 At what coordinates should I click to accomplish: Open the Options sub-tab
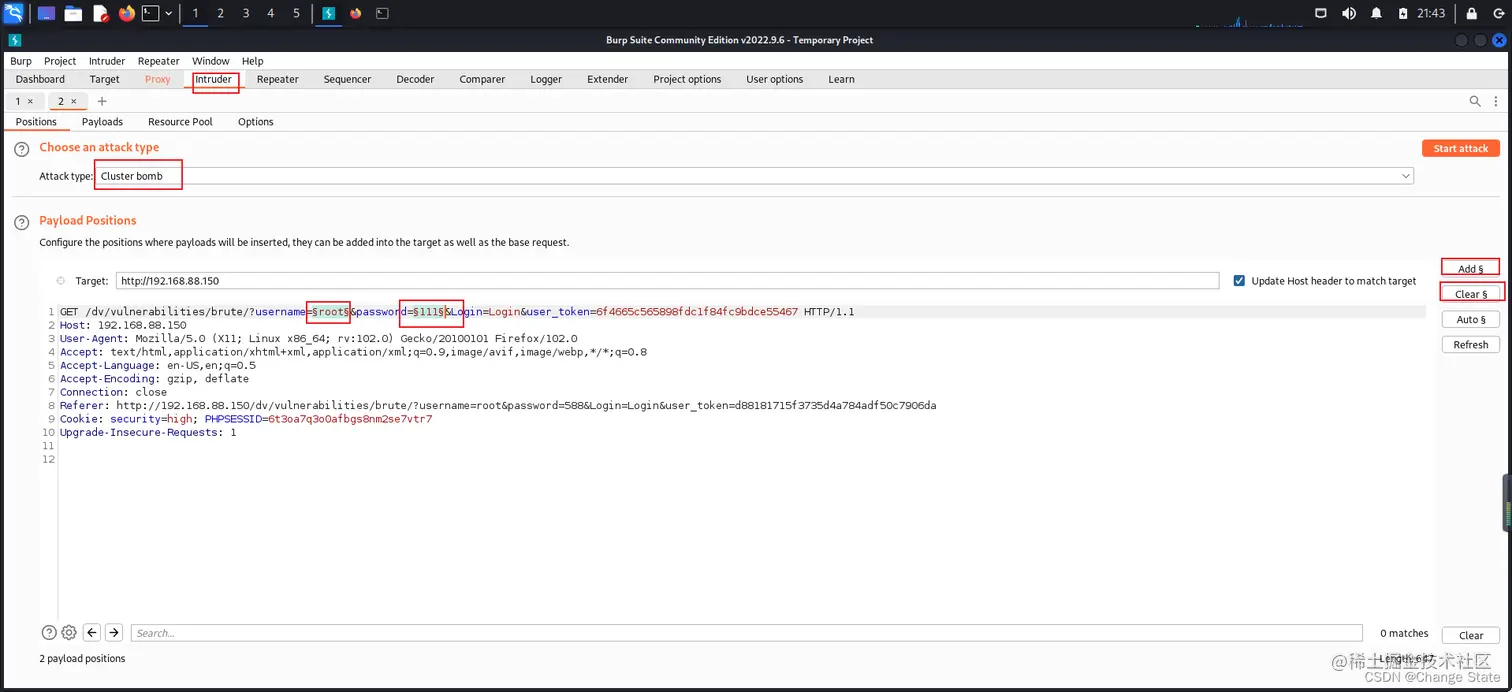(256, 122)
